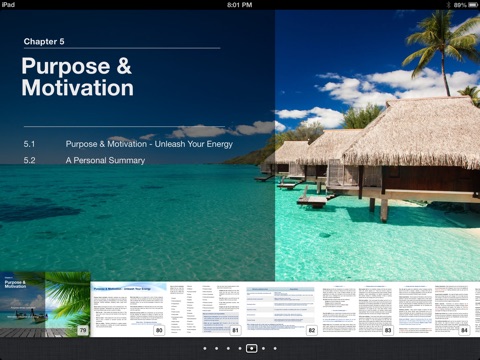This screenshot has height=360, width=480.
Task: Go to the third chapter dot
Action: 228,348
